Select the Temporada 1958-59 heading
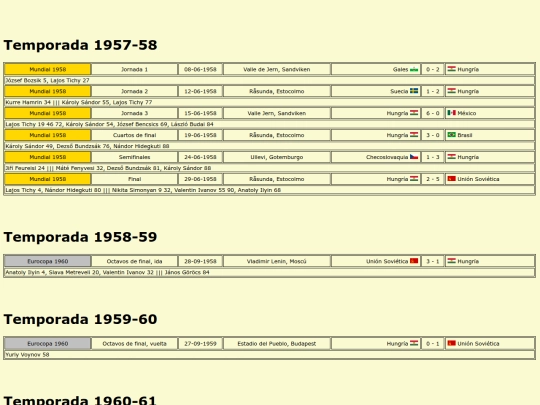This screenshot has width=540, height=405. [x=80, y=237]
